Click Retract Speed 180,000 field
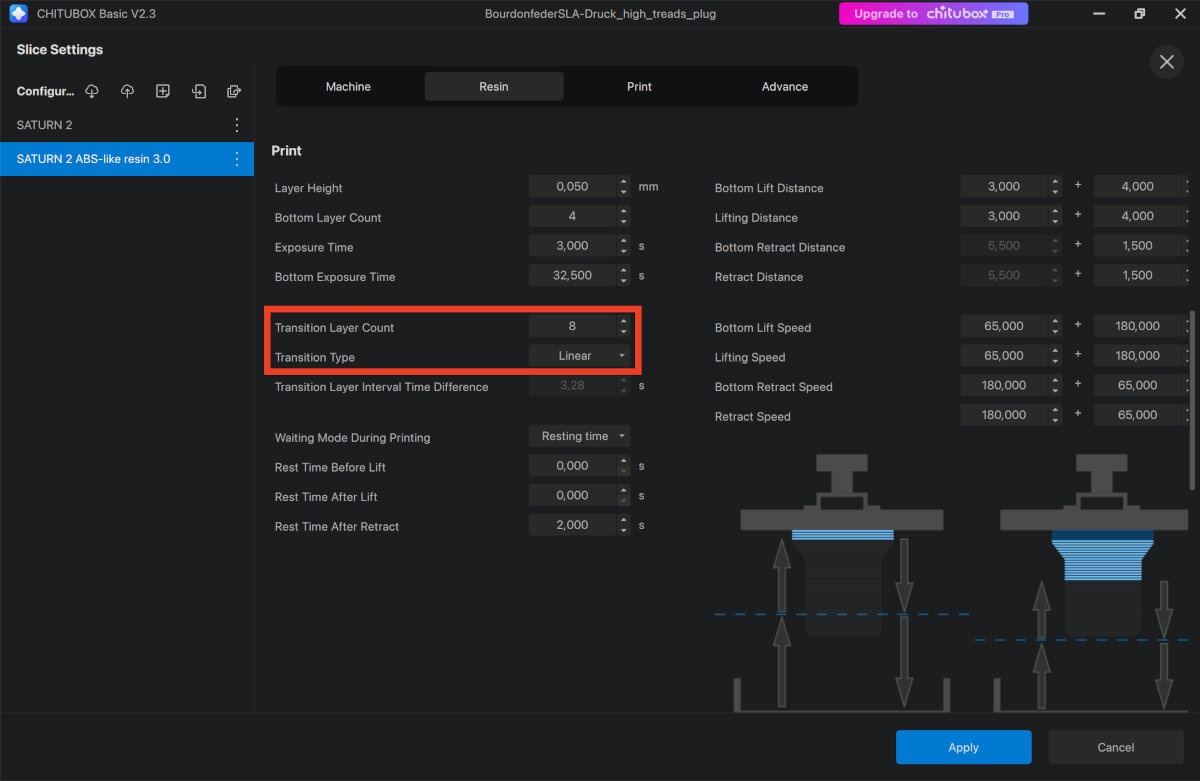 coord(1004,414)
